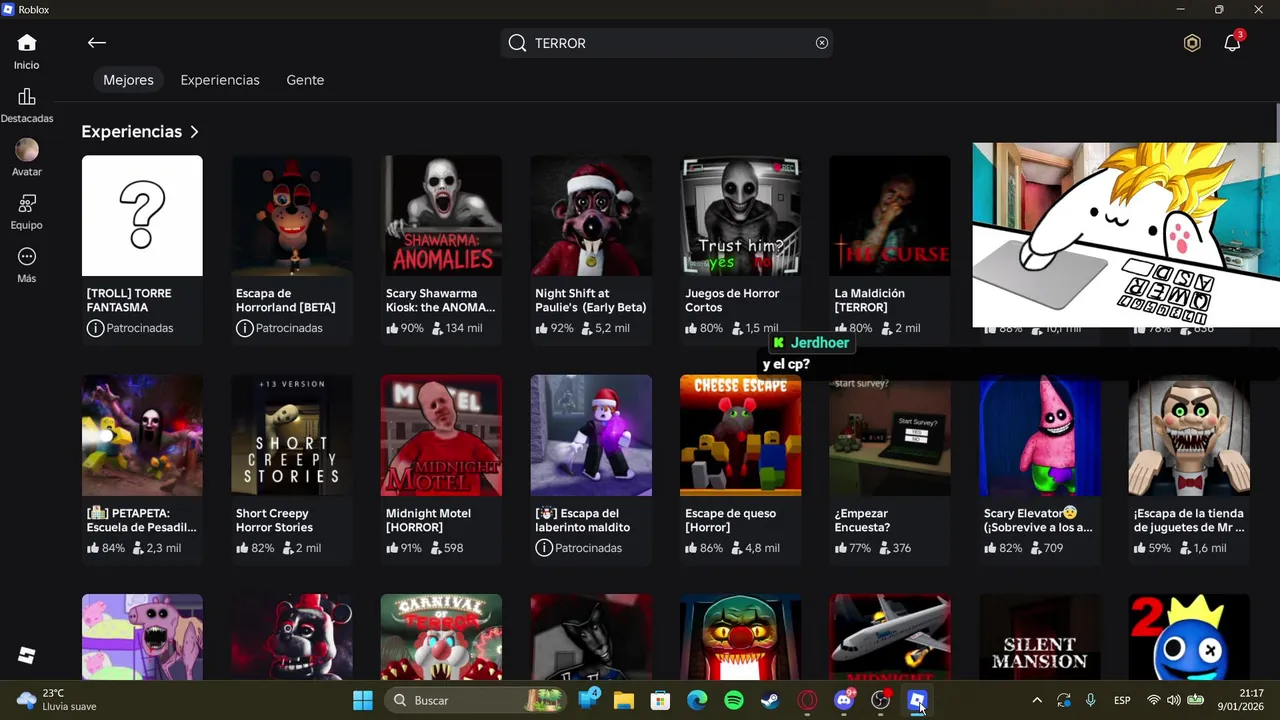This screenshot has width=1280, height=720.
Task: Open Robux balance icon
Action: click(1192, 43)
